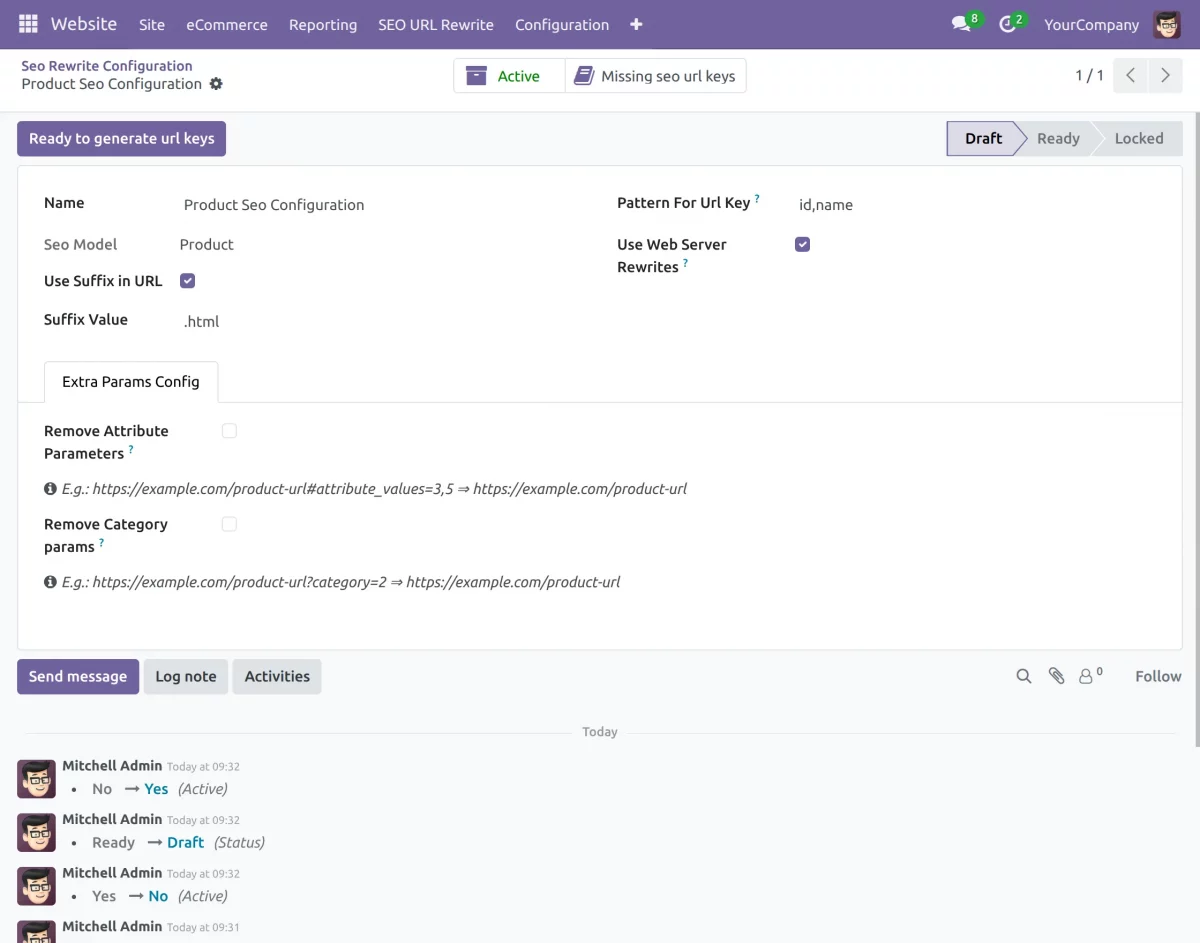Add a new menu with the plus icon
Viewport: 1200px width, 943px height.
[636, 24]
